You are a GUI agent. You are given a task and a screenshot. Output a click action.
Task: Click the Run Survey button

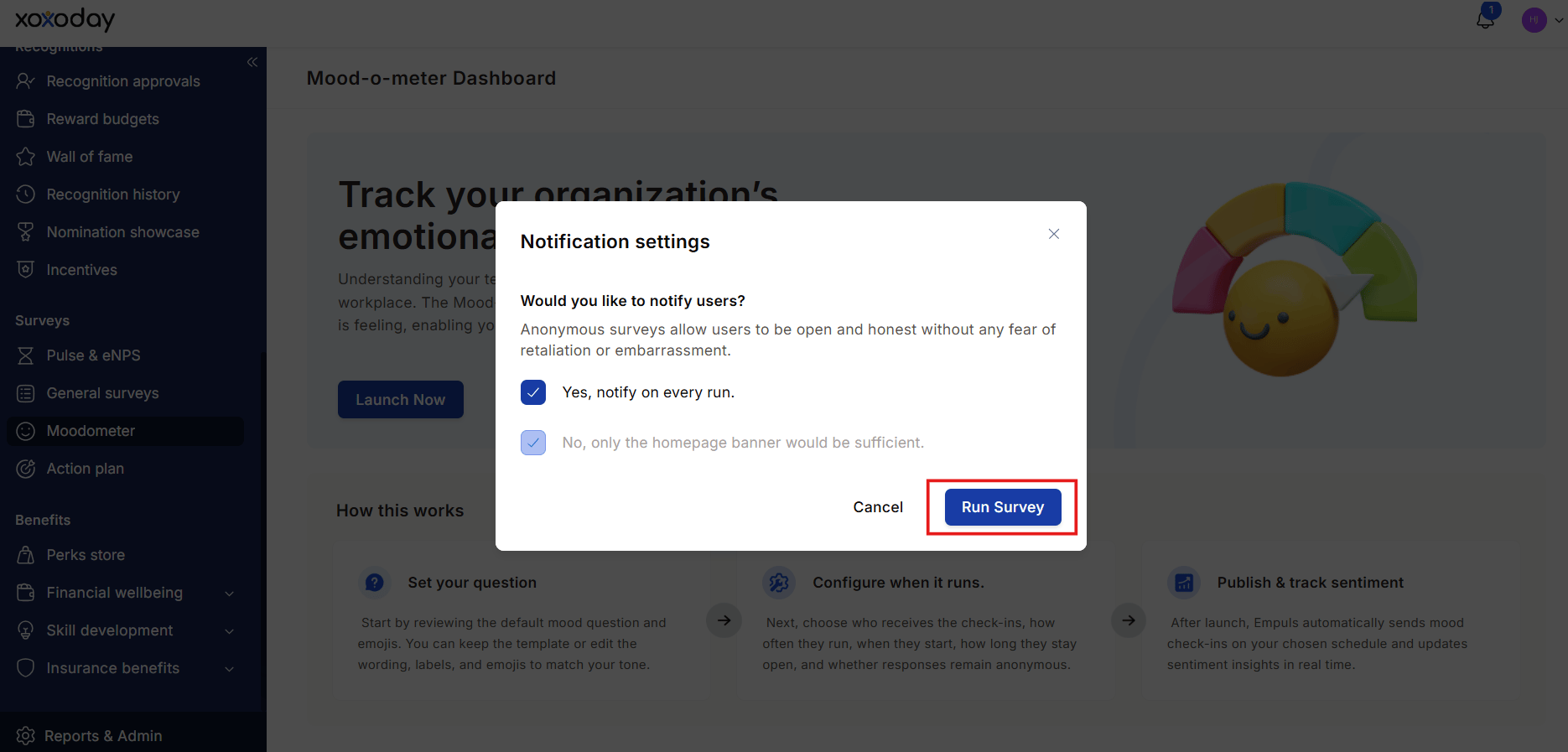pos(1003,507)
